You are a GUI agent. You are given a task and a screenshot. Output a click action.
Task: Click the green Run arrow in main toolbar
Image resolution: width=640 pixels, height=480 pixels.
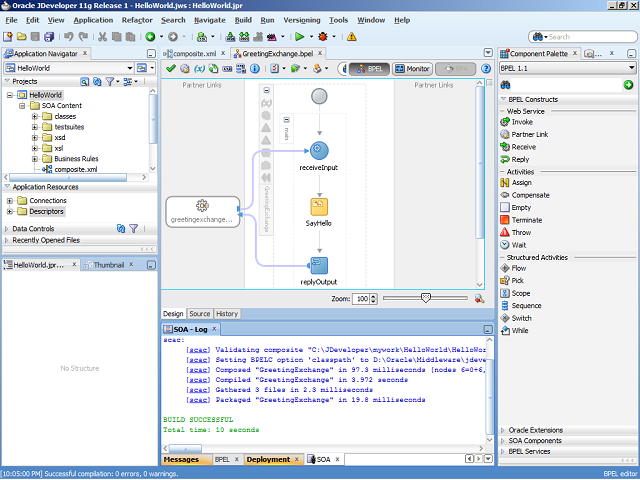tap(298, 37)
